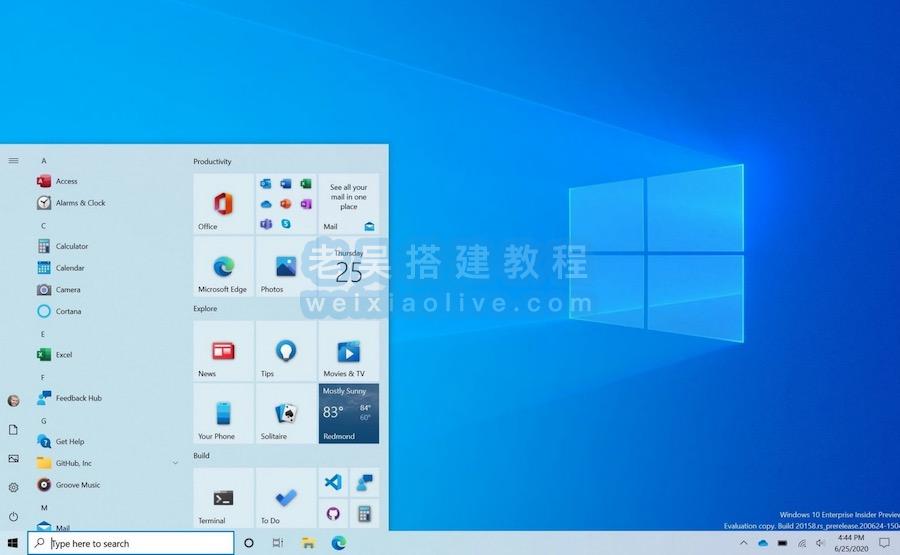Viewport: 900px width, 555px height.
Task: Expand the GitHub, Inc folder chevron
Action: pyautogui.click(x=175, y=463)
